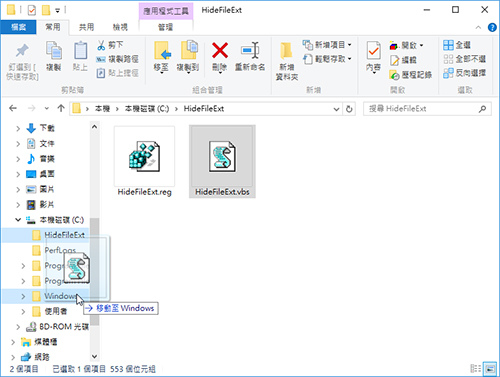500x377 pixels.
Task: Open the 開啟 (Open) dropdown in the ribbon
Action: coord(406,45)
